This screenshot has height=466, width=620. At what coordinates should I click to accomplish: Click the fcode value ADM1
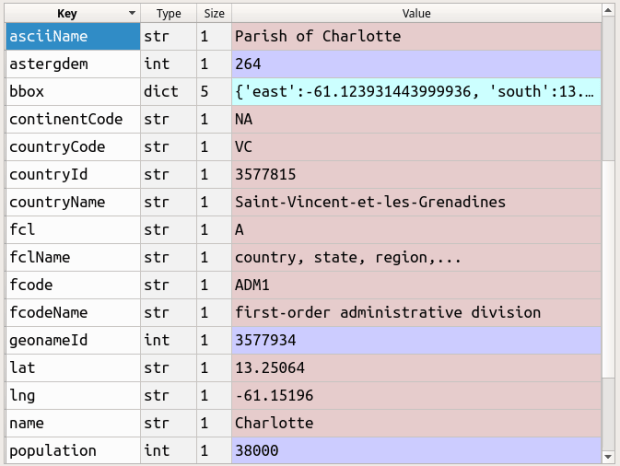416,285
